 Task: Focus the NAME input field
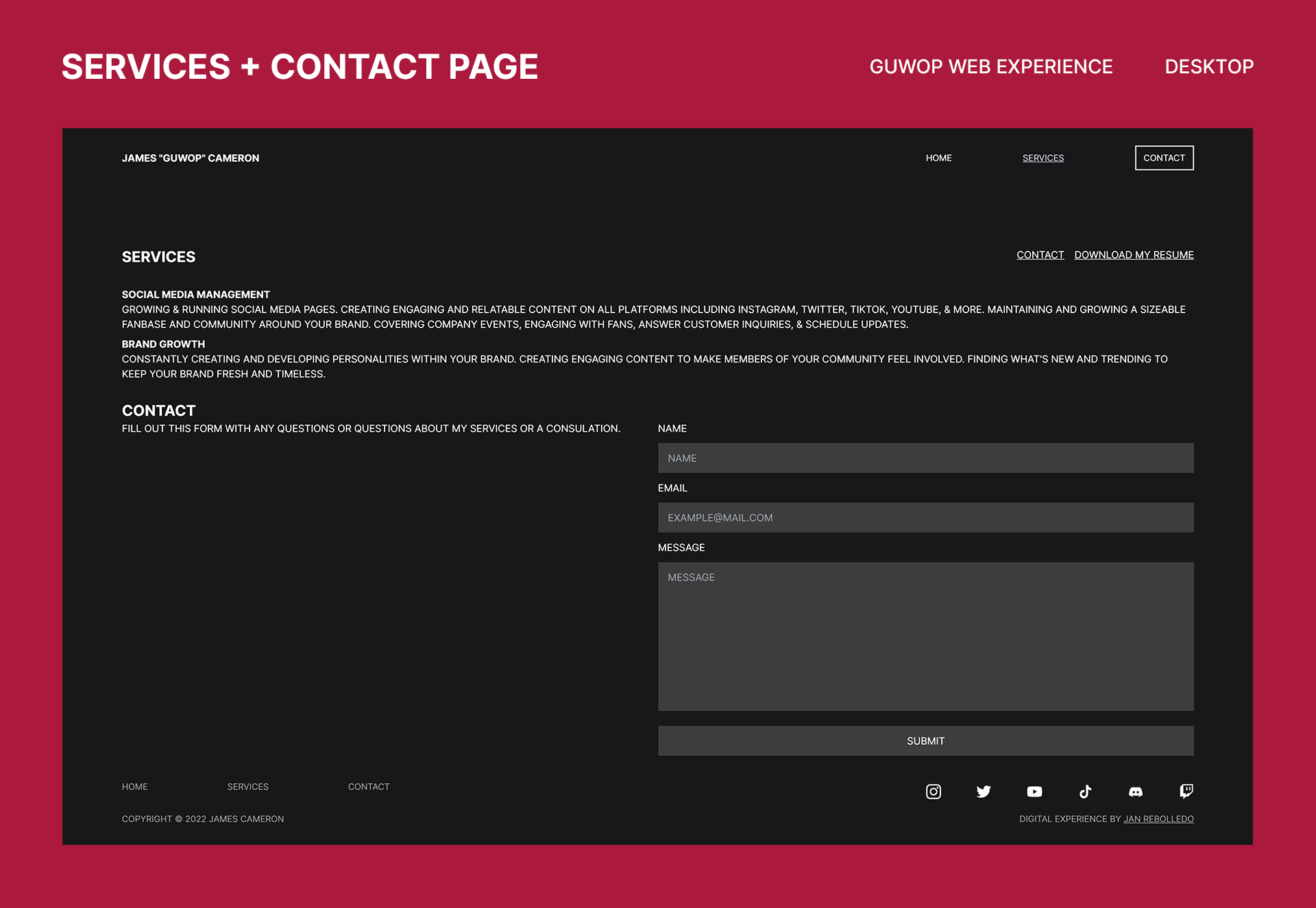click(925, 458)
